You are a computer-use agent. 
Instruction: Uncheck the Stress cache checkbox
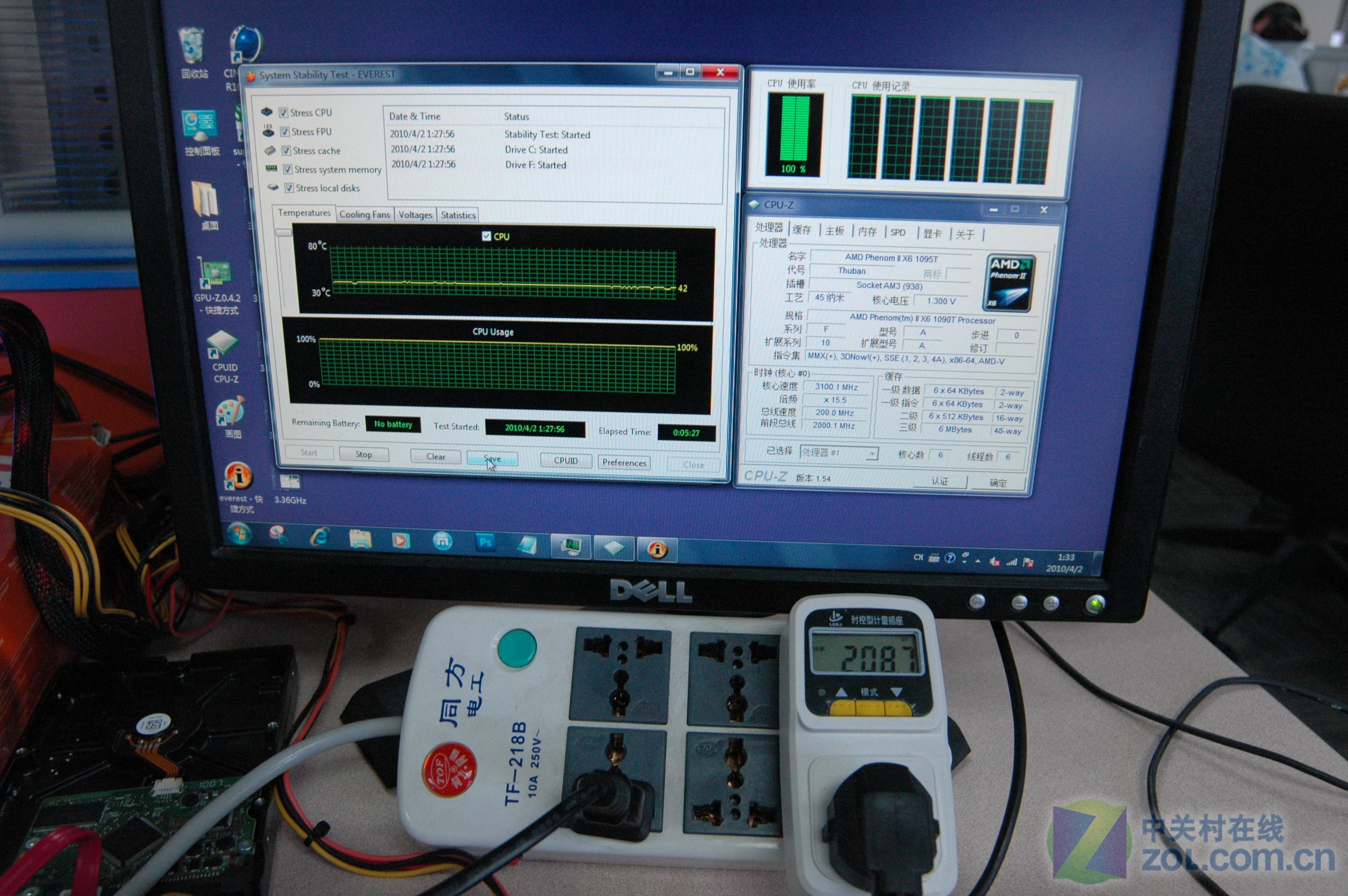[x=286, y=151]
